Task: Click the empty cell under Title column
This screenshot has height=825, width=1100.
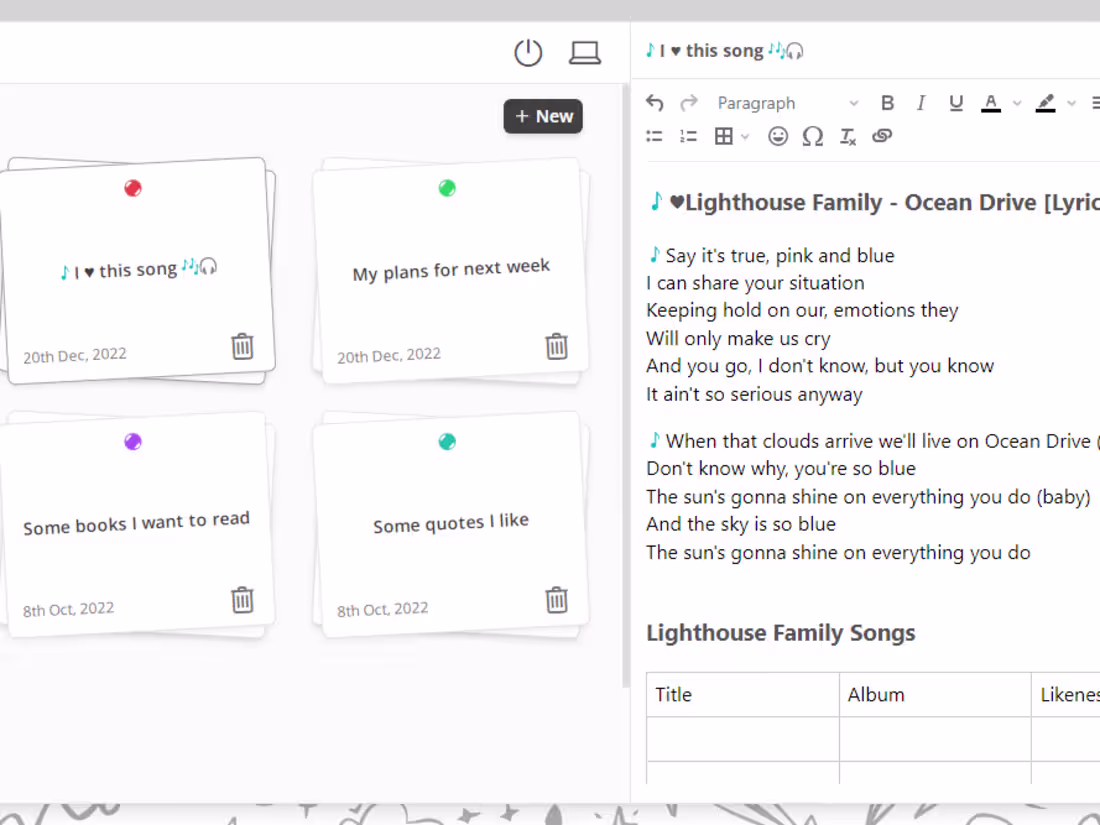Action: (743, 739)
